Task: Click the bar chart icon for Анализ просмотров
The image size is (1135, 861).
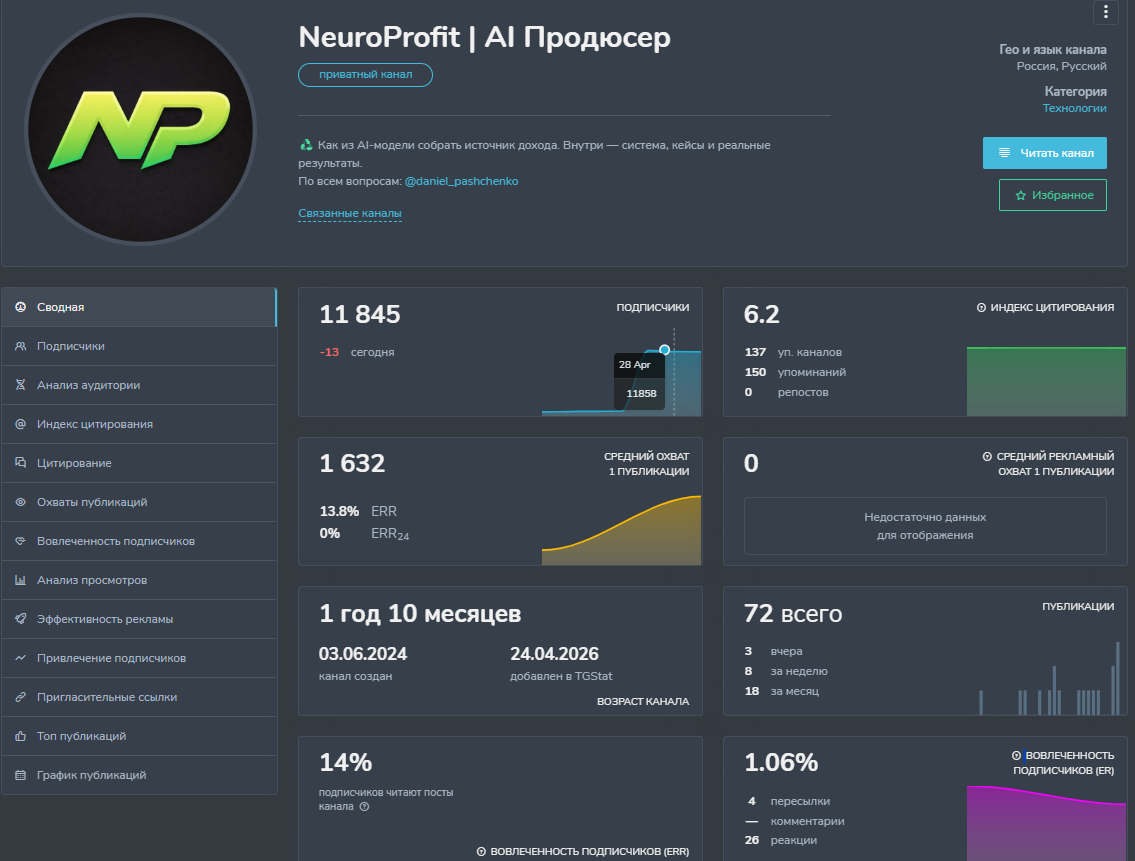Action: click(20, 580)
